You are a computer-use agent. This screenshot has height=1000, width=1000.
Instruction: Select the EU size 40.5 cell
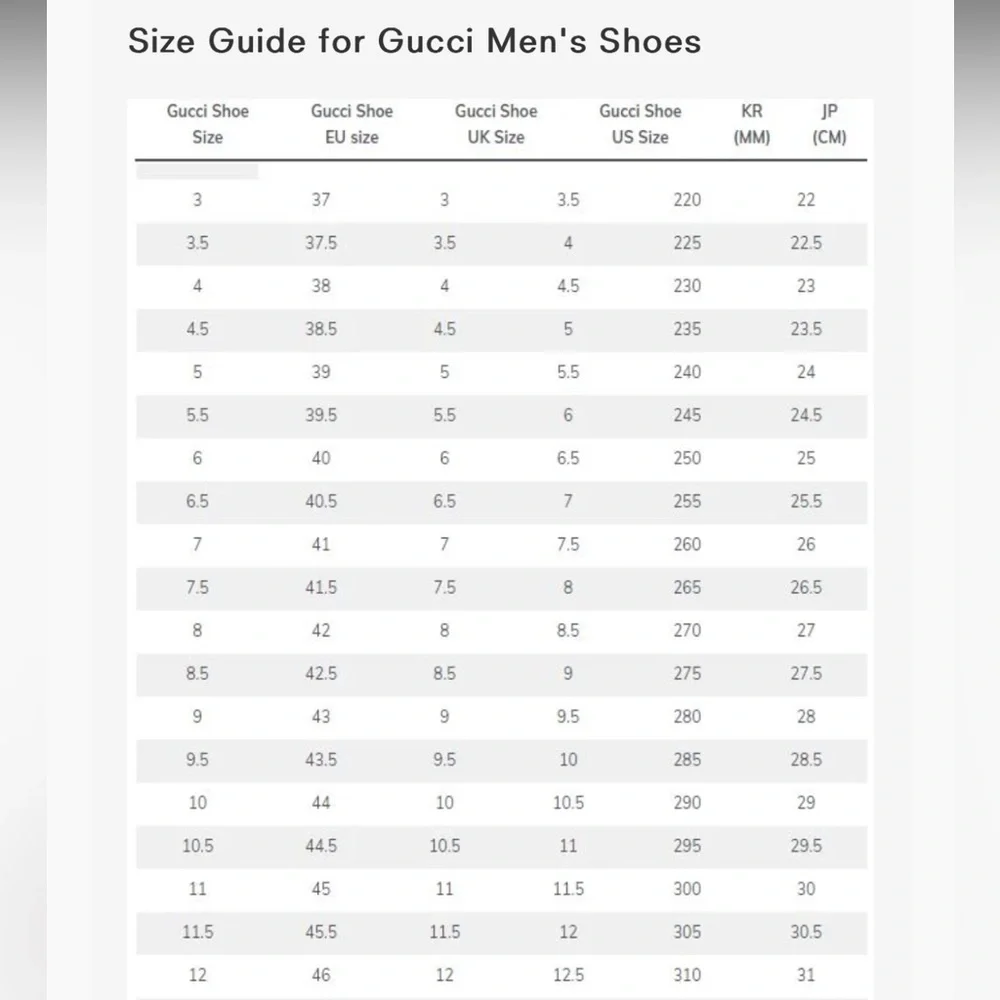(x=321, y=501)
